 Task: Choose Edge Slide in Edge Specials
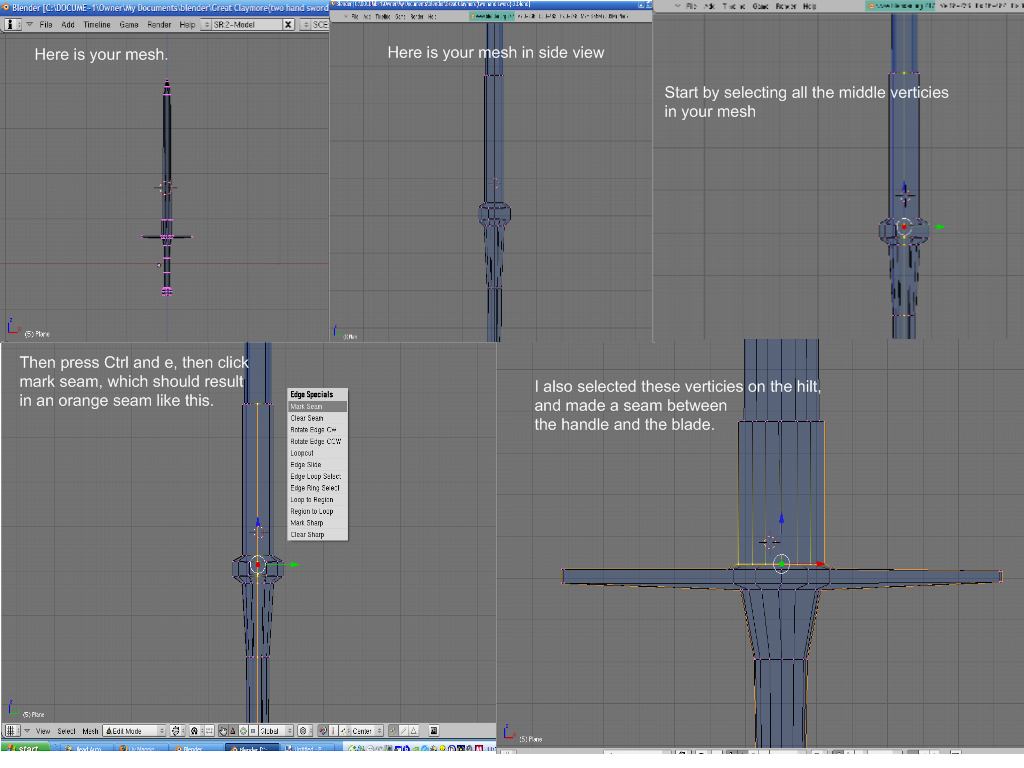tap(317, 464)
